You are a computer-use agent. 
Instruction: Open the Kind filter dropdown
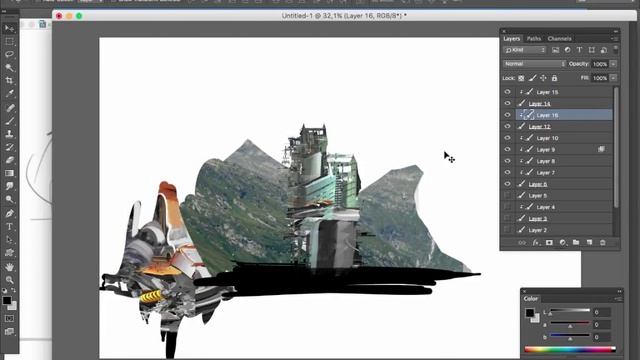(525, 50)
